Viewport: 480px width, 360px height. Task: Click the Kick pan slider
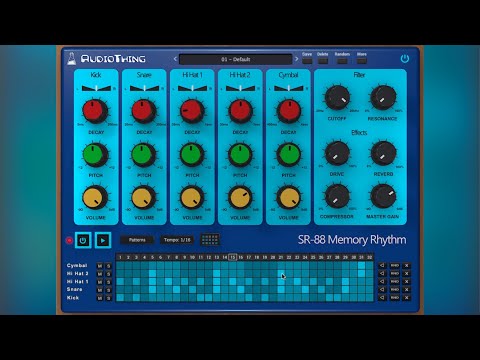pos(96,88)
